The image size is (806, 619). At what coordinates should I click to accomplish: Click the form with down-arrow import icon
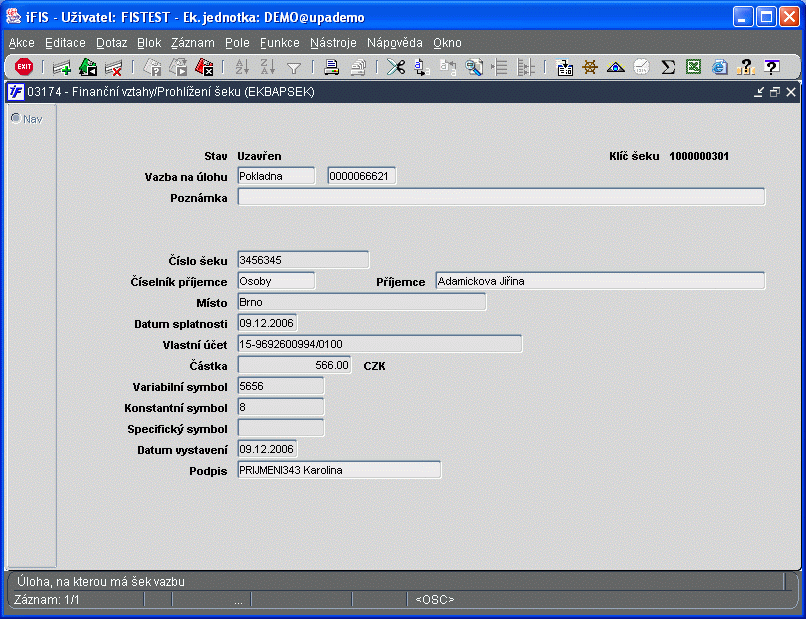(565, 67)
